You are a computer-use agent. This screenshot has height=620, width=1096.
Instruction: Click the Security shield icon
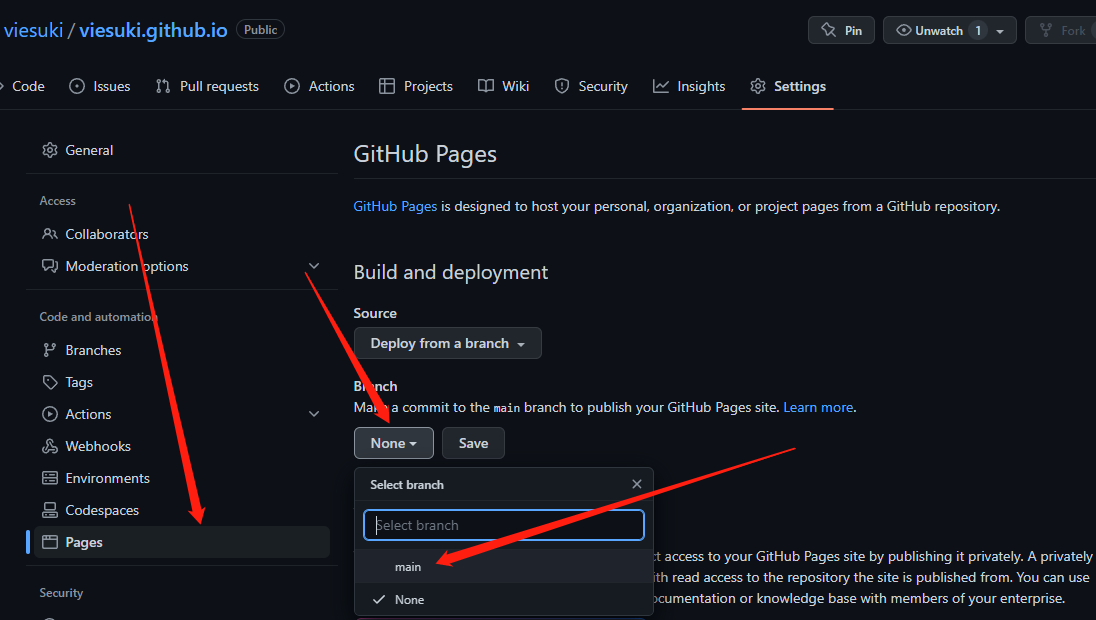pyautogui.click(x=562, y=86)
